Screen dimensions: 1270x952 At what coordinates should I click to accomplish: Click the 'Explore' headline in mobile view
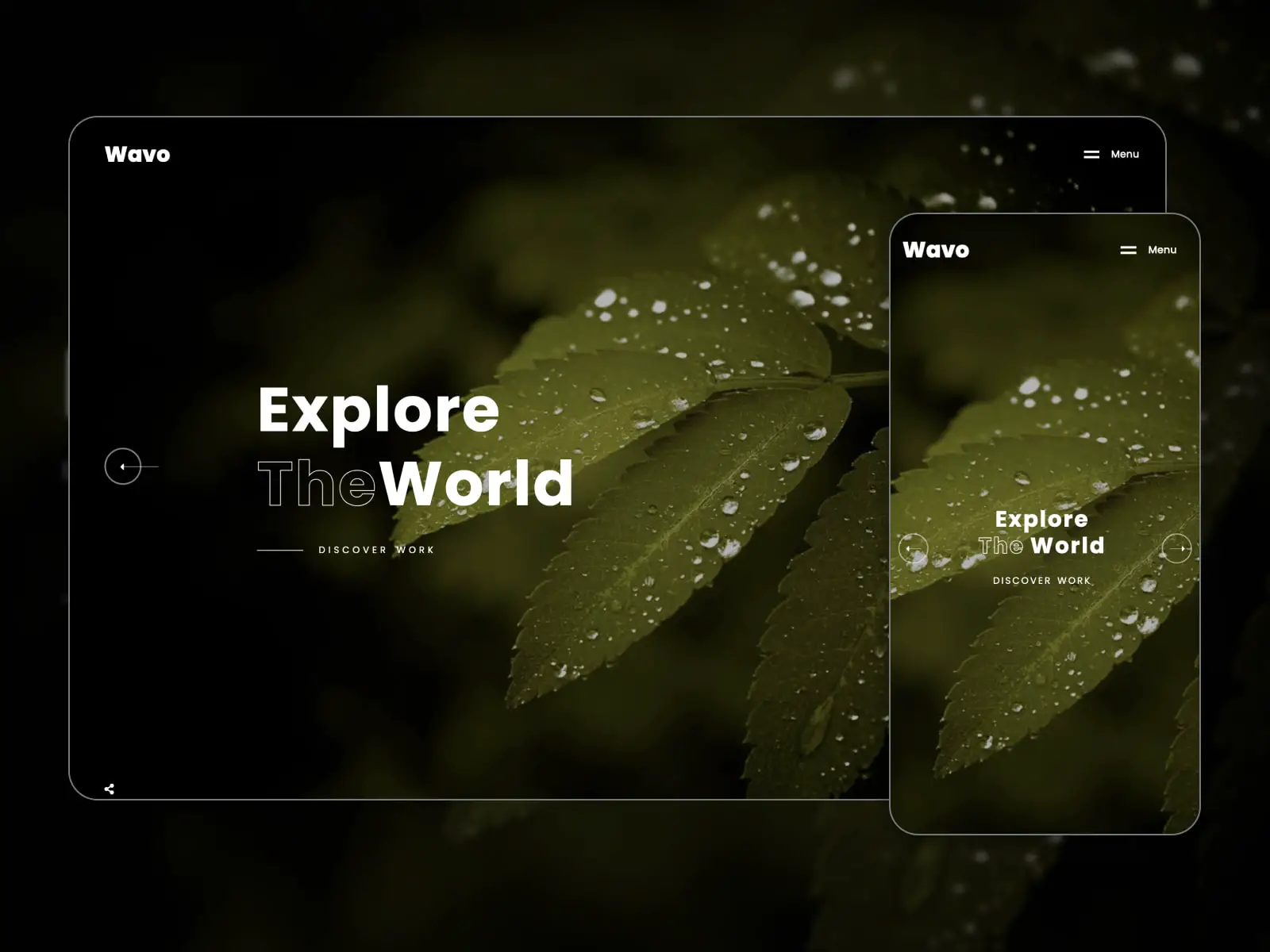(x=1041, y=520)
